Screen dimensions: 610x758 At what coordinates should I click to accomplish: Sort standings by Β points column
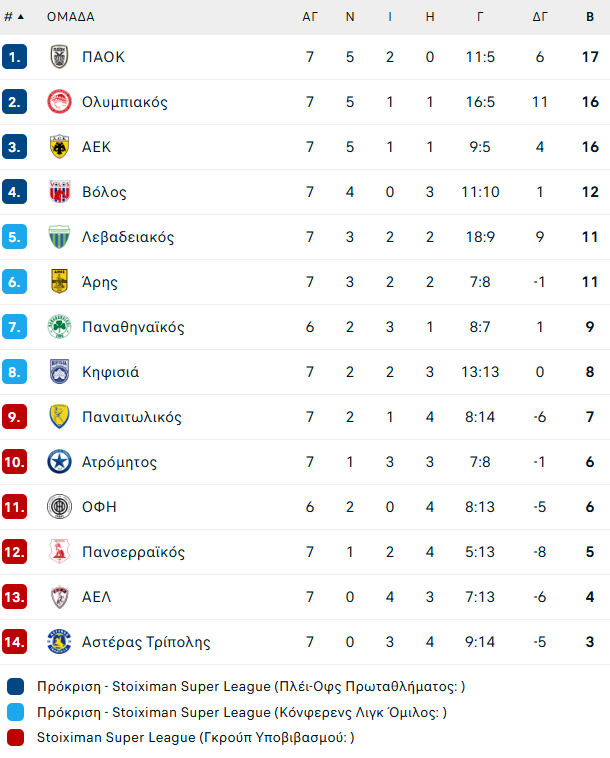tap(590, 17)
